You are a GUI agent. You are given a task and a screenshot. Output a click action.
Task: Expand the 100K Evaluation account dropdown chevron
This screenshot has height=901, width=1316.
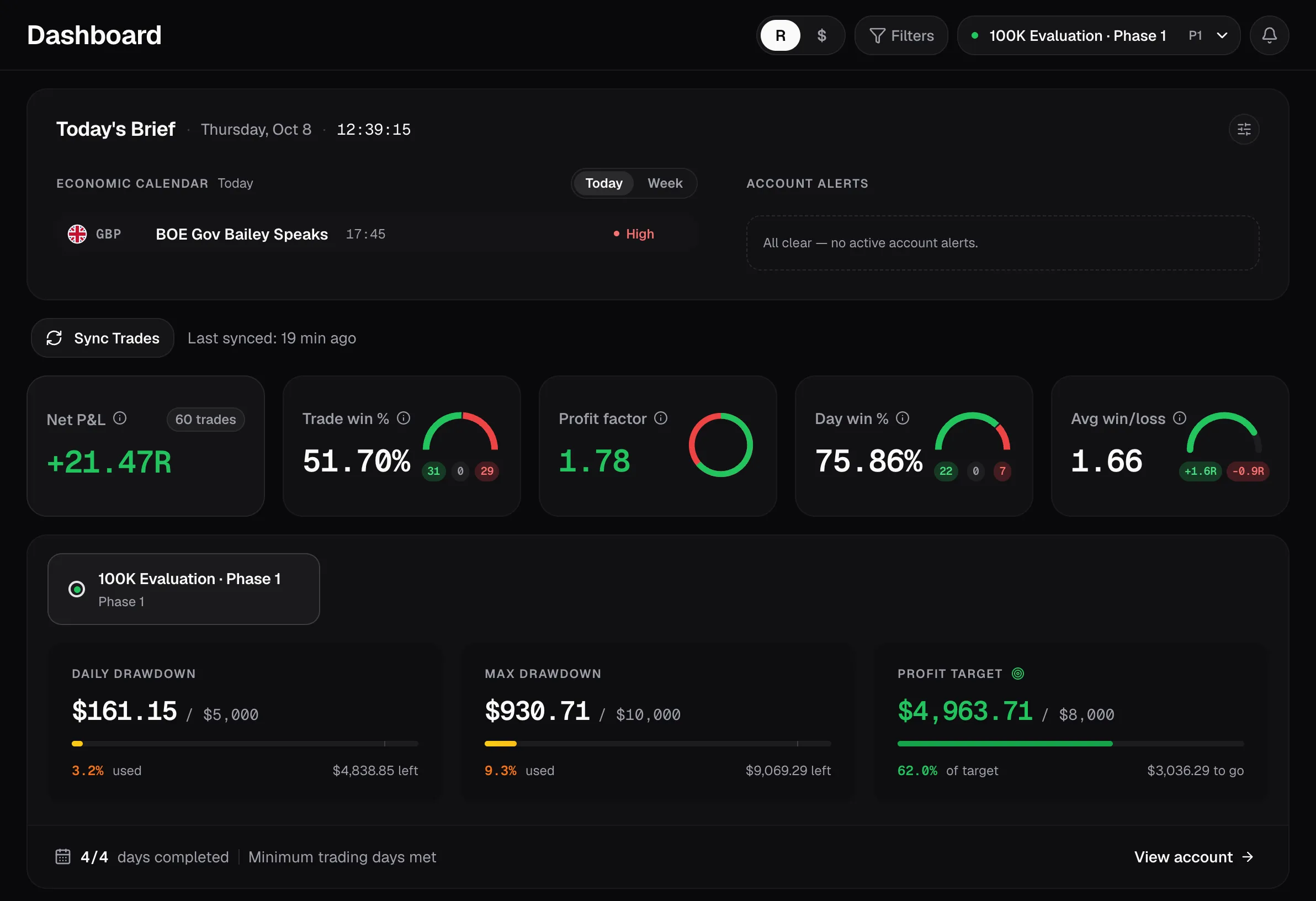click(1222, 36)
